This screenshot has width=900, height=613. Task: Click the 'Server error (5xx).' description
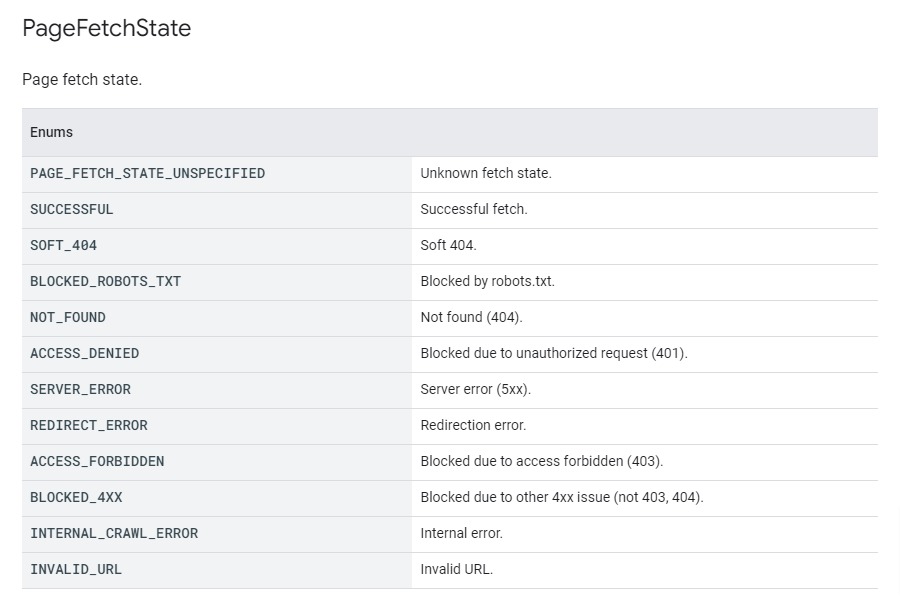coord(476,389)
